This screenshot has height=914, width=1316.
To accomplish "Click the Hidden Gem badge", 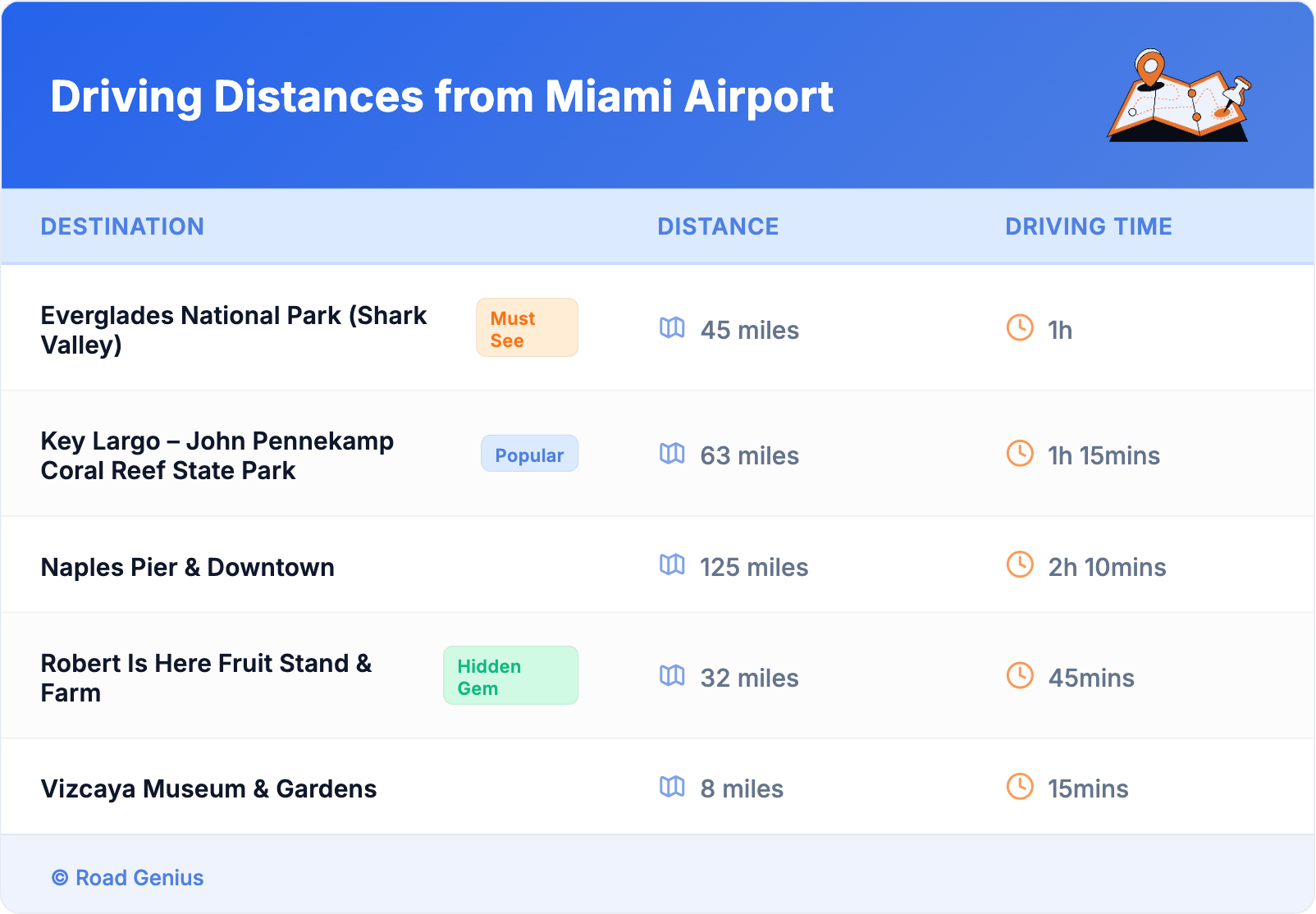I will pos(510,676).
